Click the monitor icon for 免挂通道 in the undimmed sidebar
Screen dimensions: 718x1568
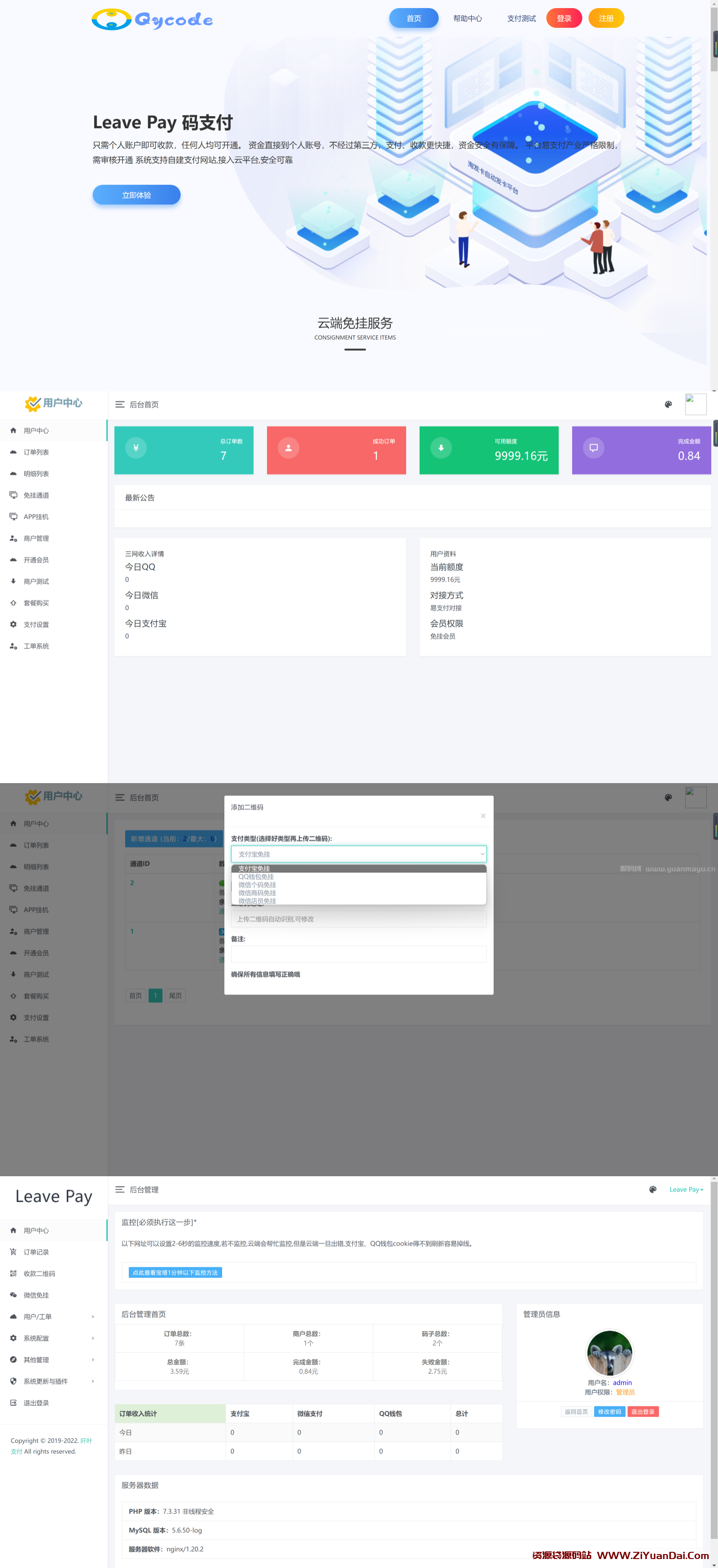pyautogui.click(x=13, y=495)
